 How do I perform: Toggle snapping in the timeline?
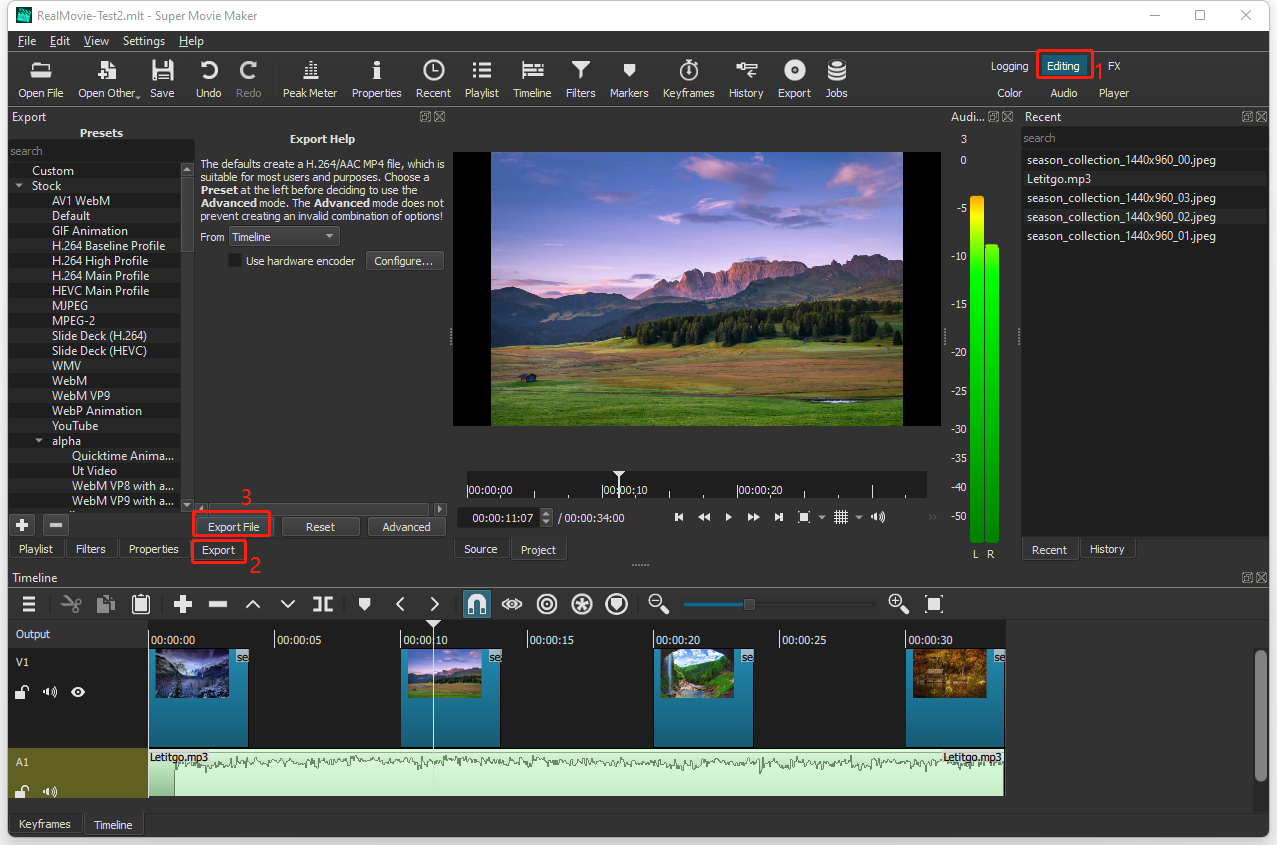tap(477, 603)
